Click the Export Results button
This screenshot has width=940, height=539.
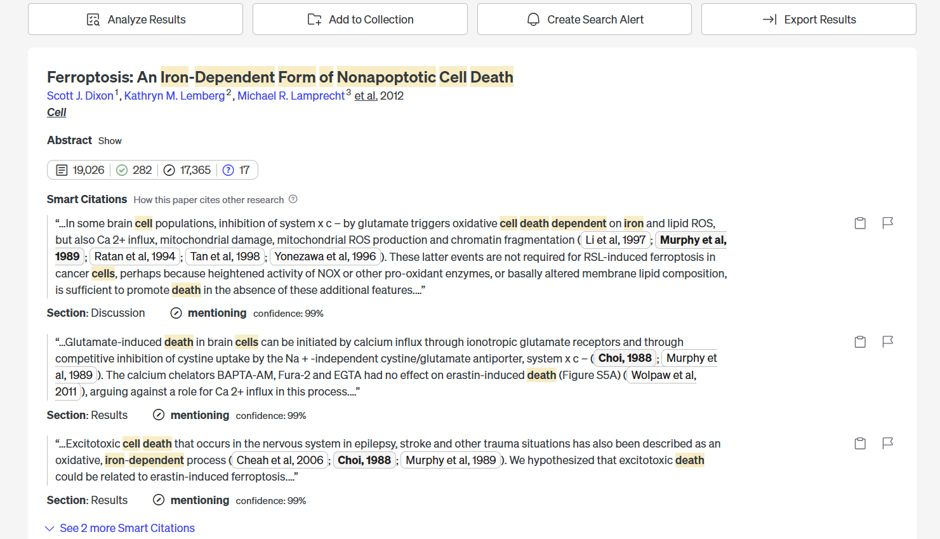[809, 19]
